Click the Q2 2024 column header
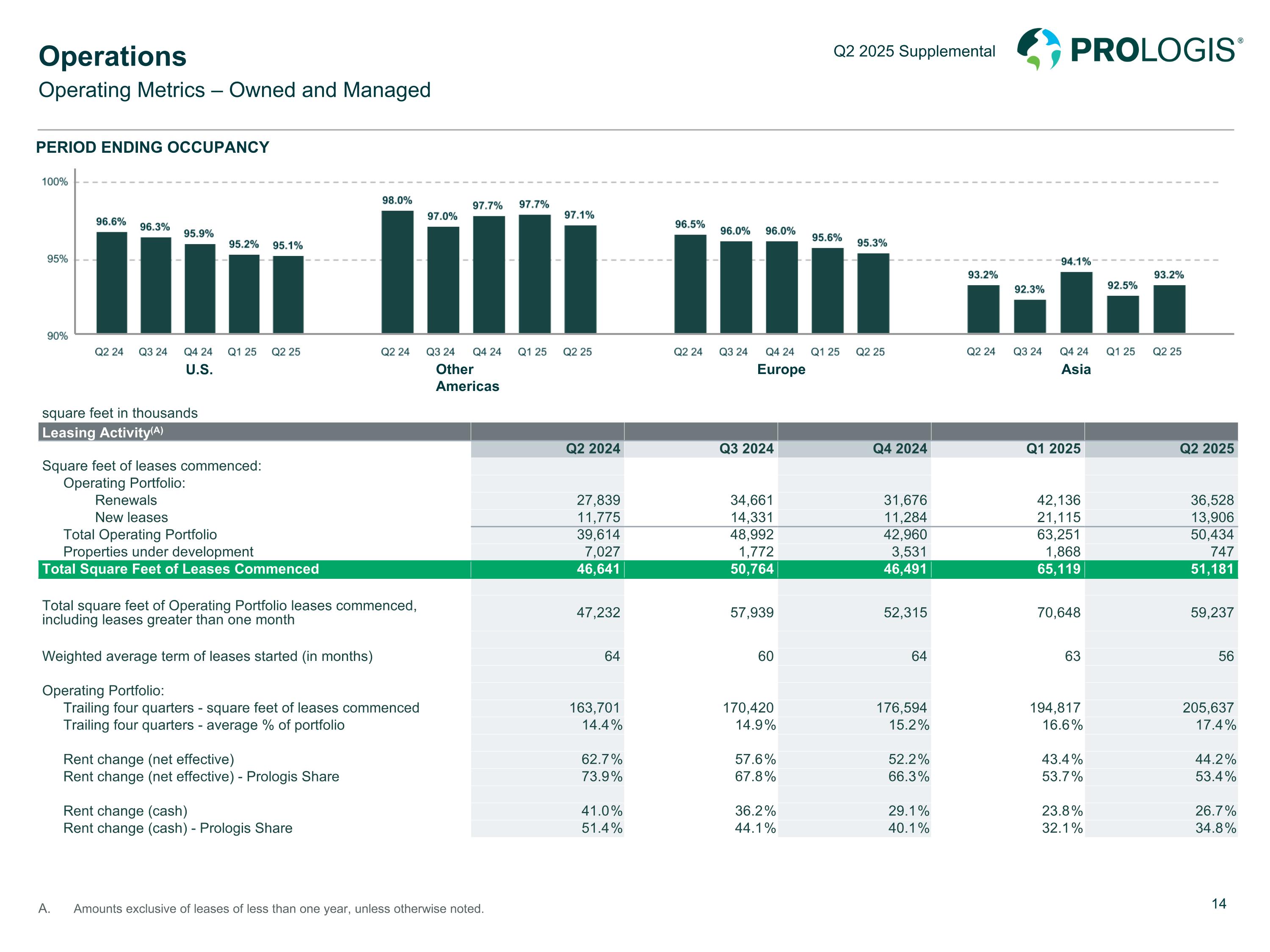1270x952 pixels. [593, 449]
